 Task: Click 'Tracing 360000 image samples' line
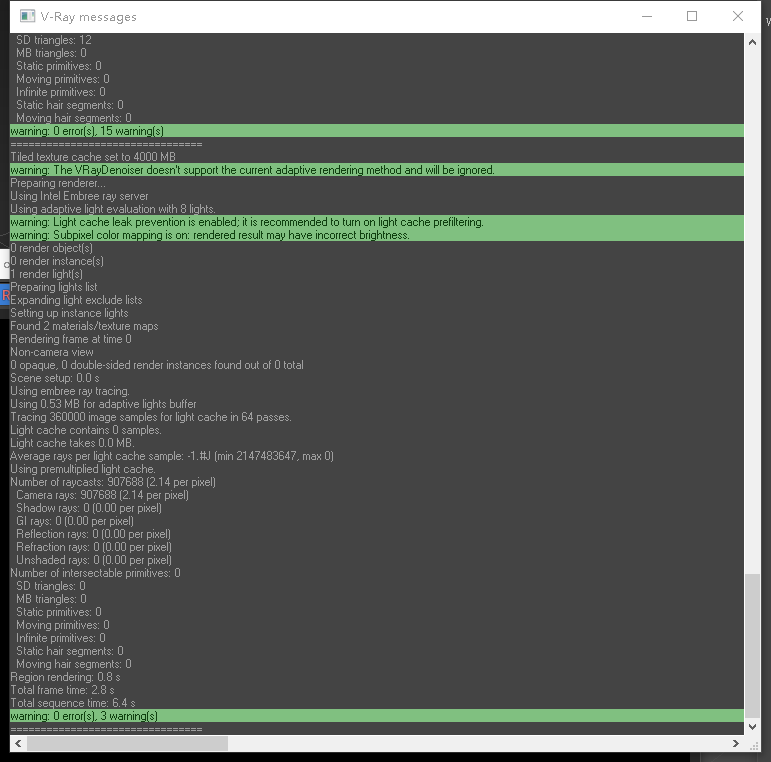[x=151, y=417]
